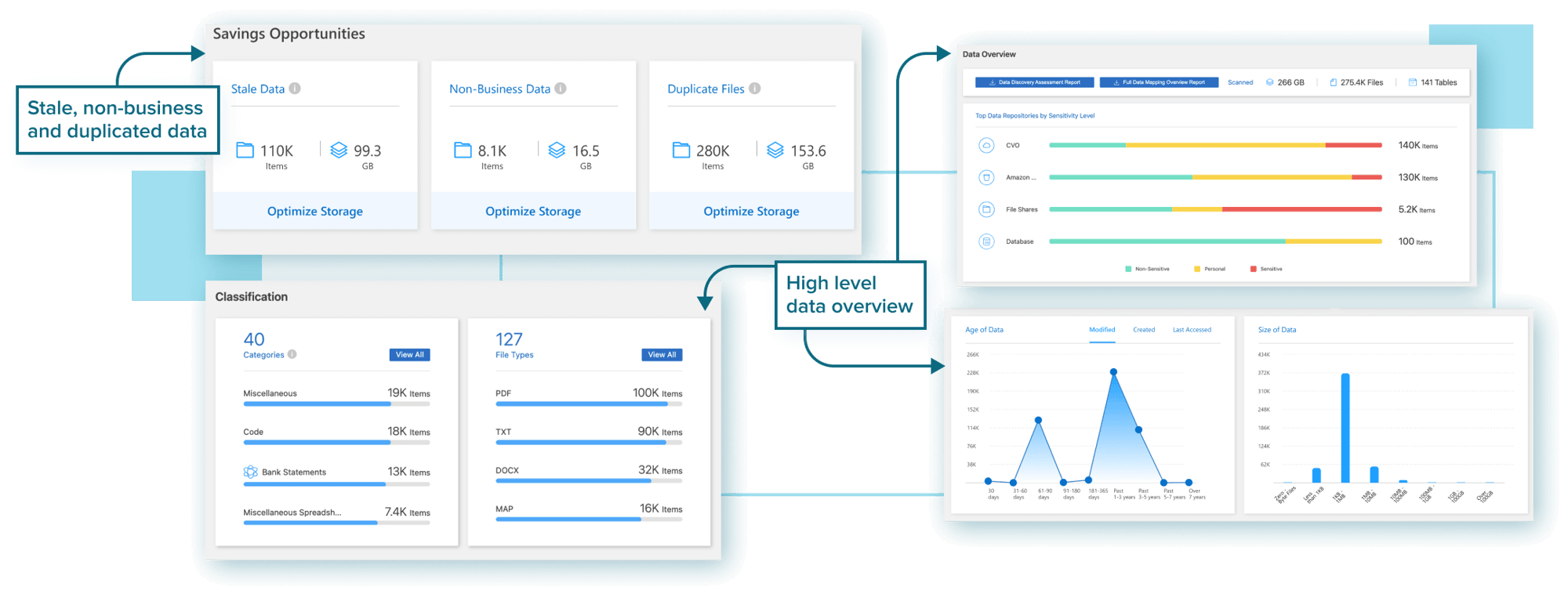Image resolution: width=1568 pixels, height=594 pixels.
Task: Click the Non-Sensitive legend color swatch
Action: 1128,269
